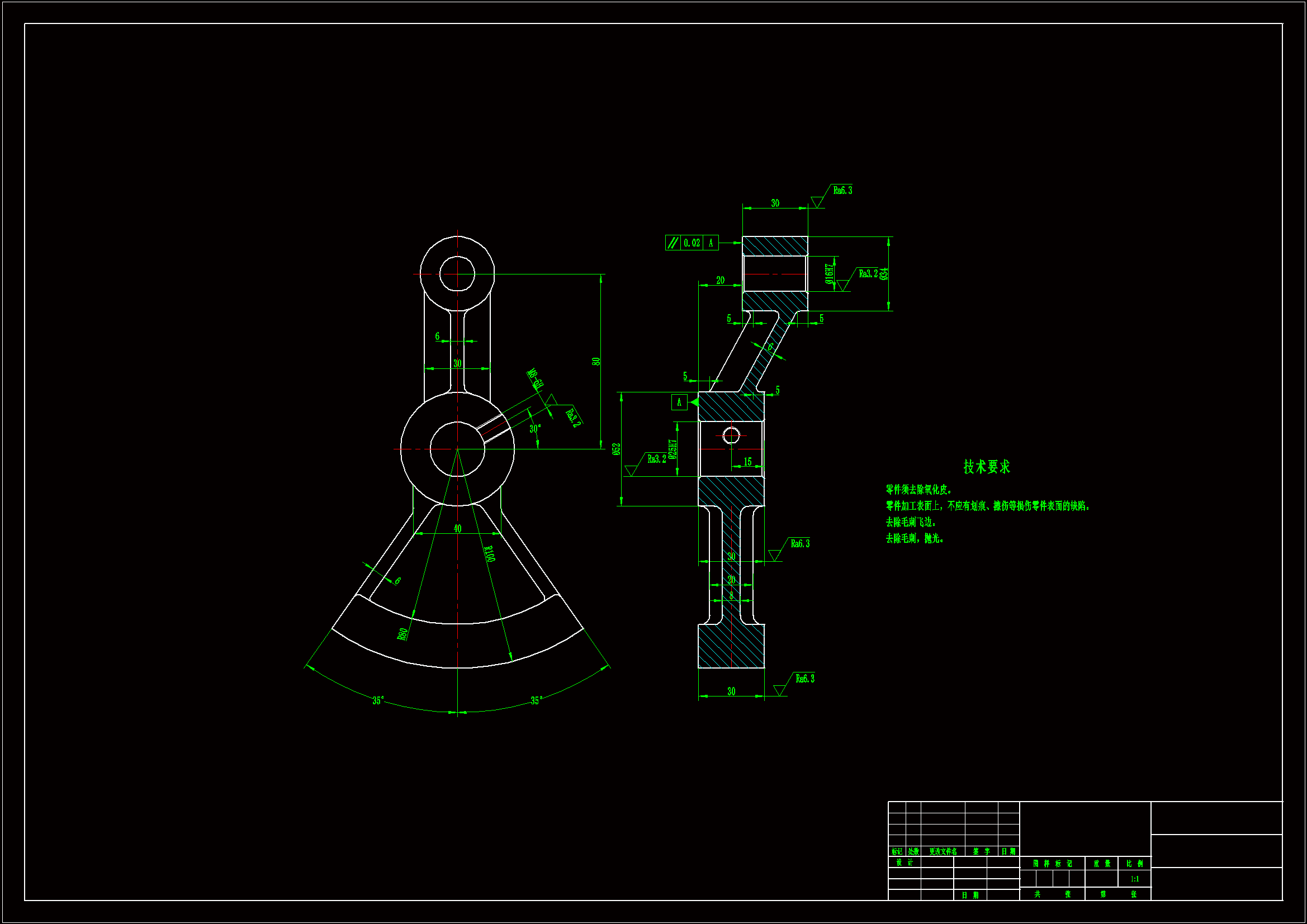Click the Ra6.3 roughness symbol above top 30 dimension
The image size is (1307, 924).
tap(842, 191)
